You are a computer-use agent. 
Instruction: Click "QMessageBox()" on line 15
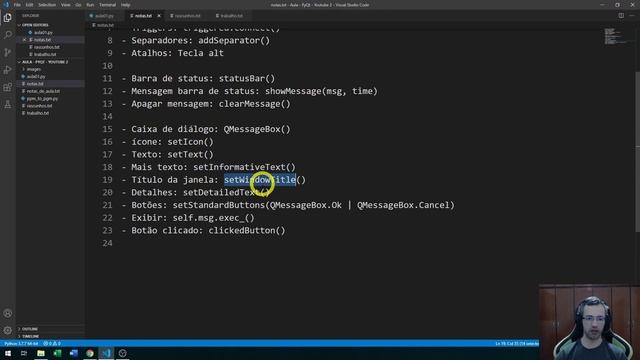pos(257,129)
